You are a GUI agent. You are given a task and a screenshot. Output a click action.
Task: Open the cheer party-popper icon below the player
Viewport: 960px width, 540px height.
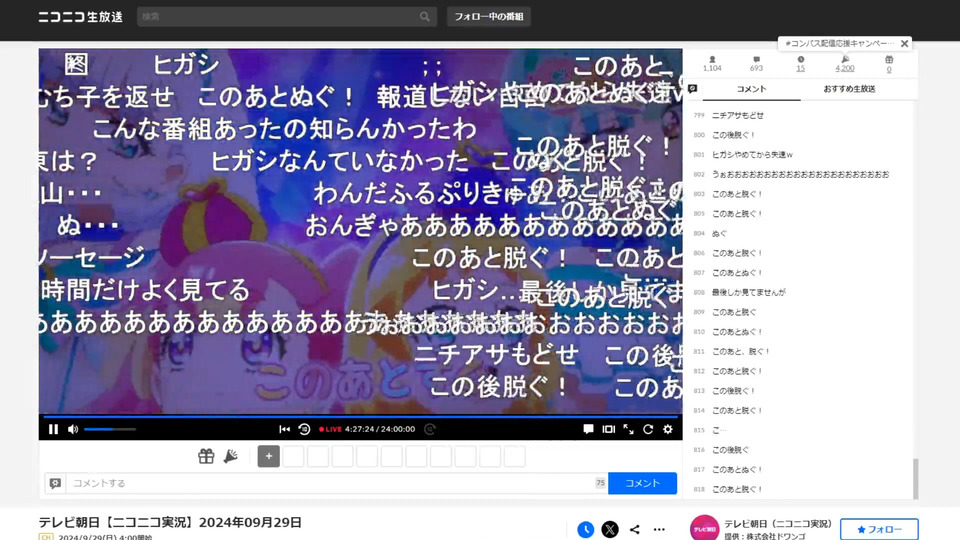click(x=230, y=456)
